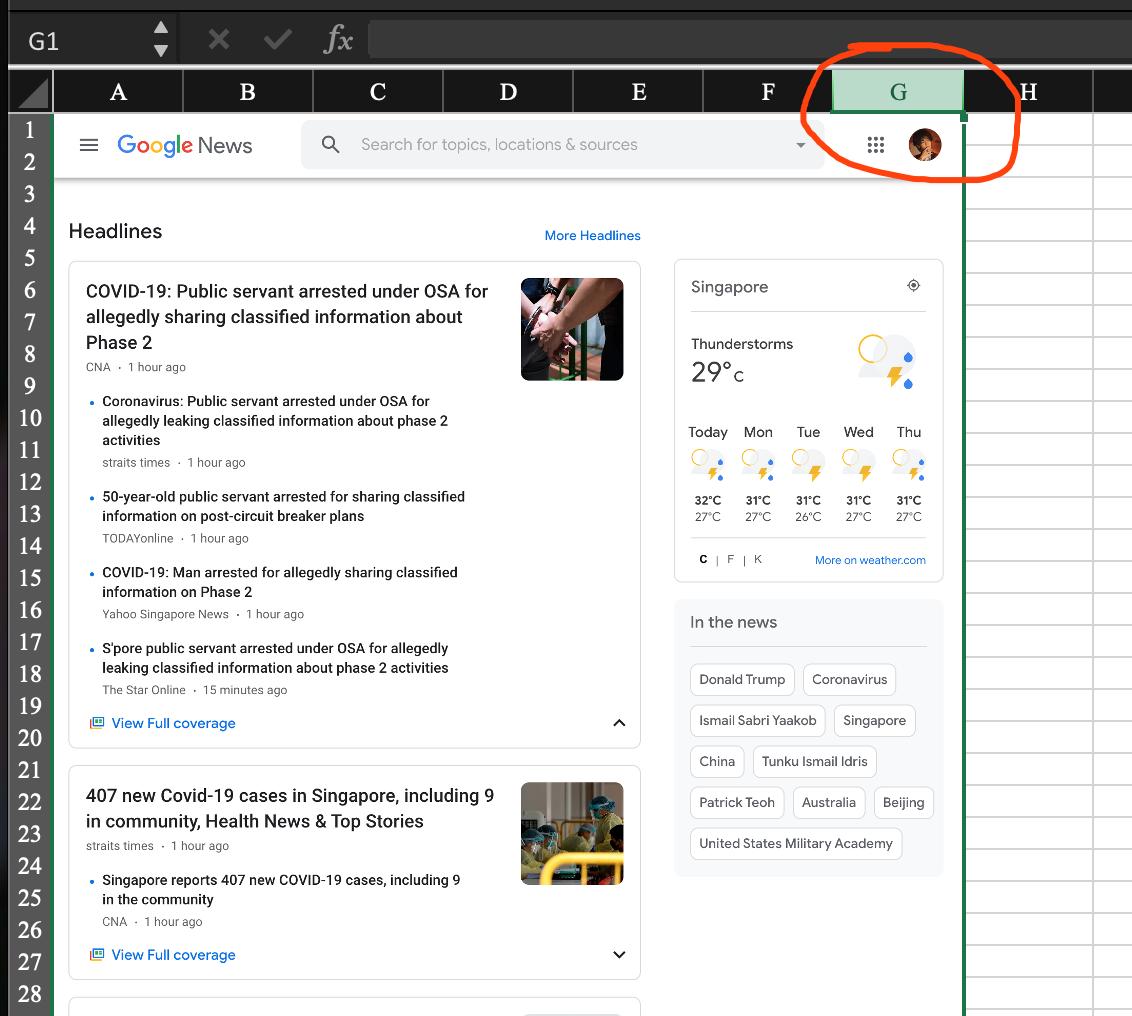Select column D header
The height and width of the screenshot is (1016, 1132).
pyautogui.click(x=508, y=92)
